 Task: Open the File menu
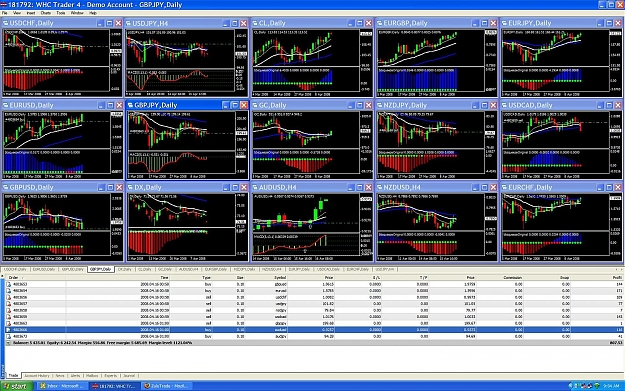4,13
